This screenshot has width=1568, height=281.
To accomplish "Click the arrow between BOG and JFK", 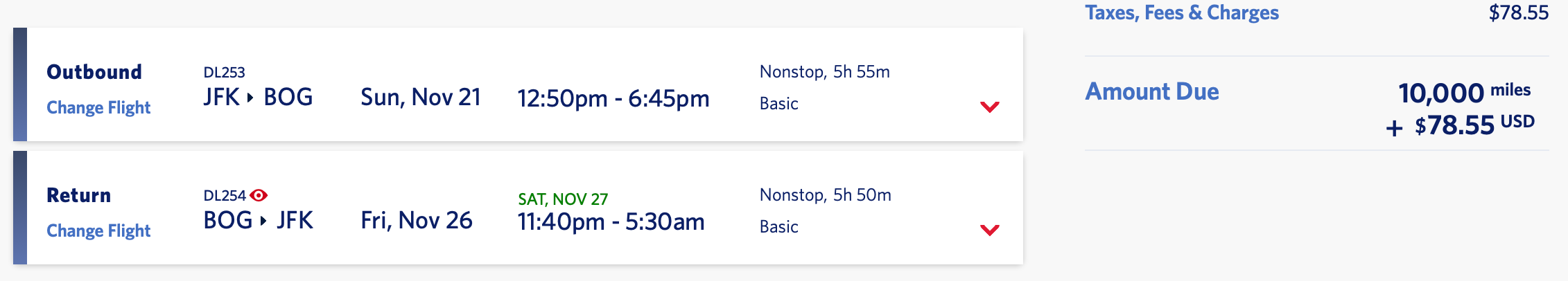I will click(x=263, y=221).
